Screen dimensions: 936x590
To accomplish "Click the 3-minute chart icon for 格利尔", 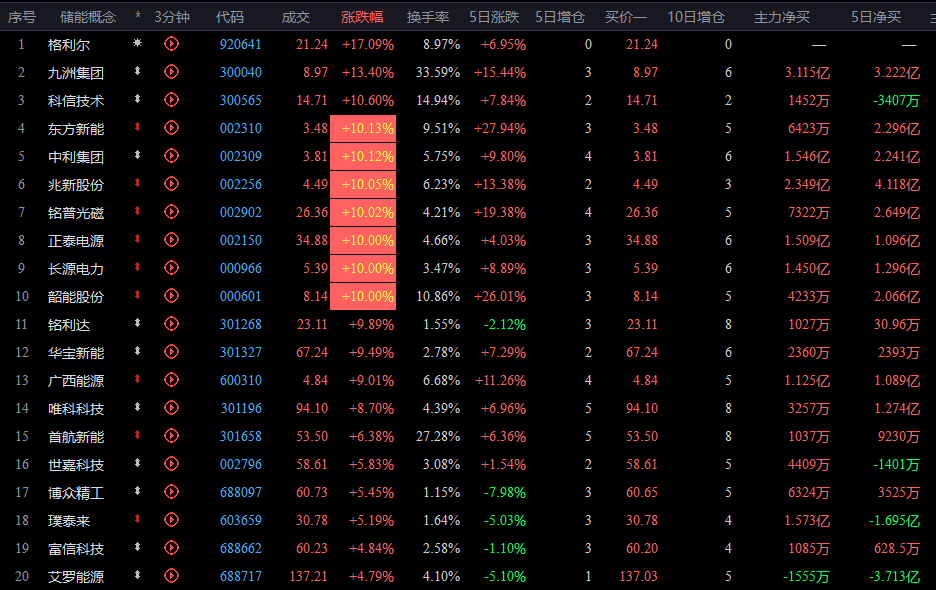I will (171, 44).
